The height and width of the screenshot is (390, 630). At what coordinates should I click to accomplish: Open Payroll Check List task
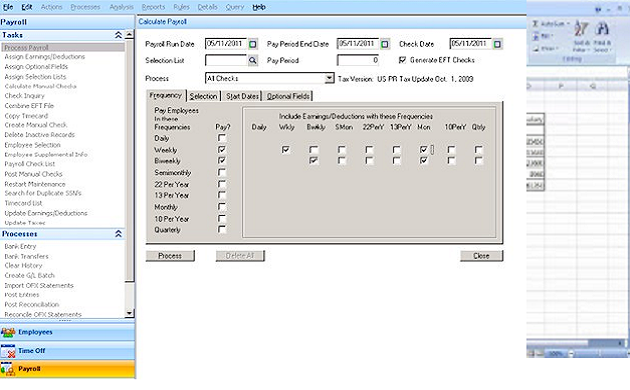[x=30, y=164]
